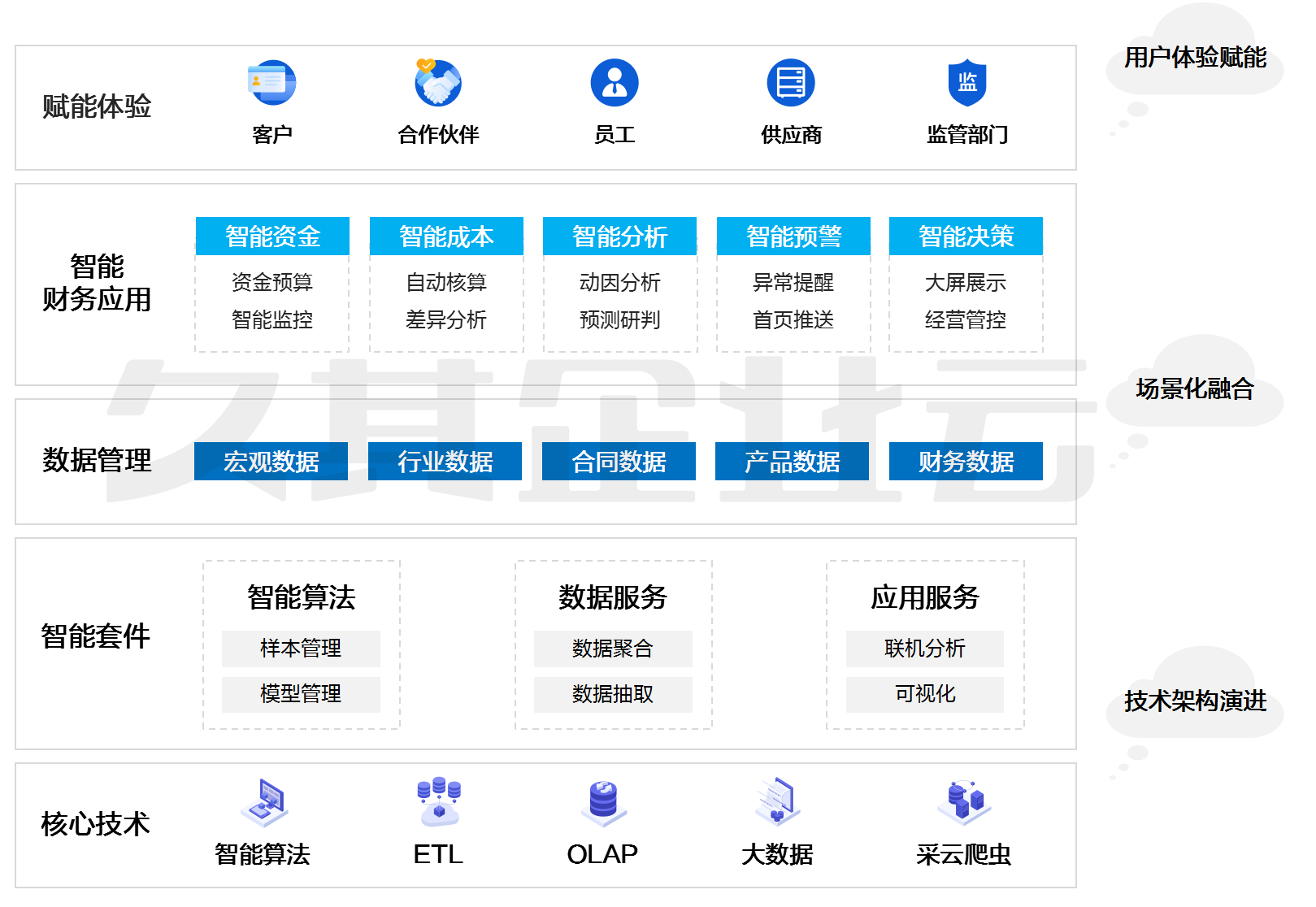Image resolution: width=1316 pixels, height=907 pixels.
Task: Click the 客户 customer card icon
Action: [x=271, y=83]
